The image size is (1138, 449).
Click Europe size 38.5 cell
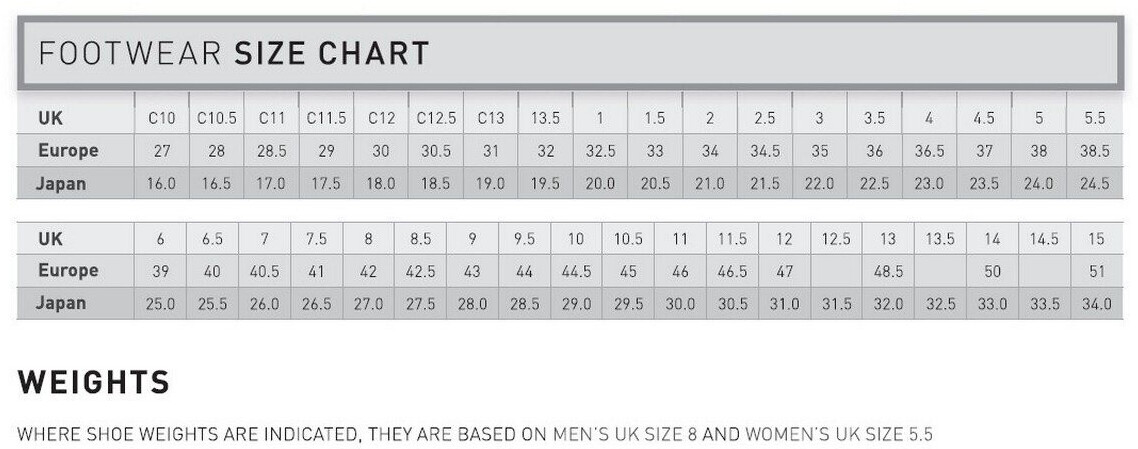pyautogui.click(x=1094, y=151)
